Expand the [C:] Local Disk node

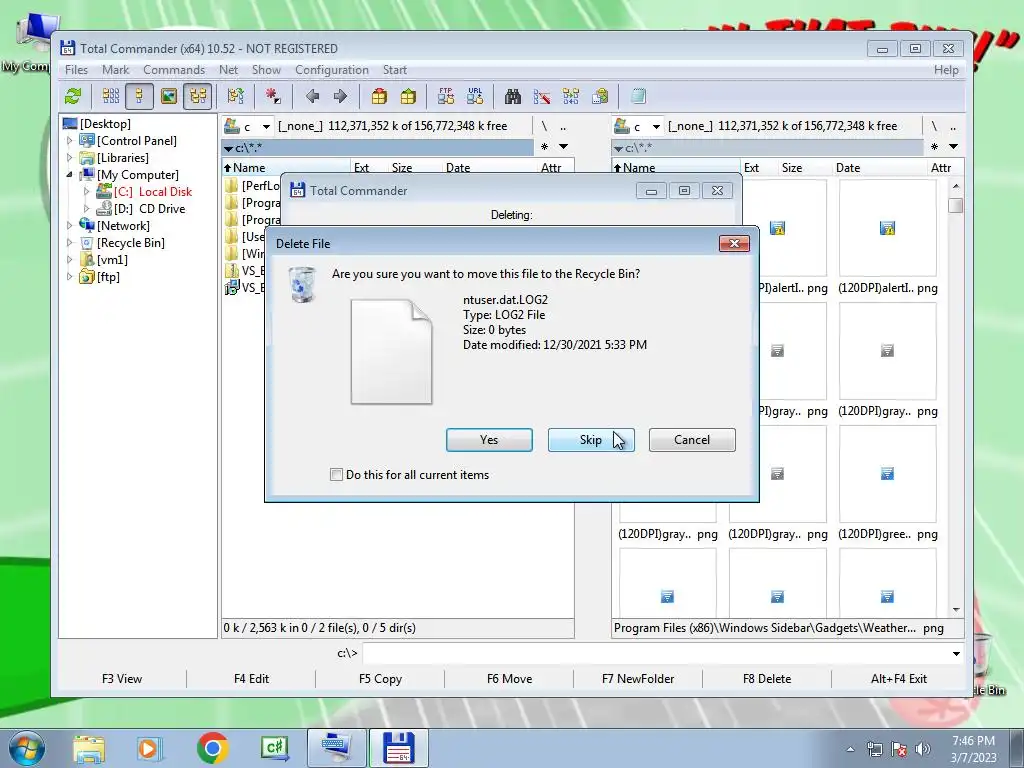86,191
